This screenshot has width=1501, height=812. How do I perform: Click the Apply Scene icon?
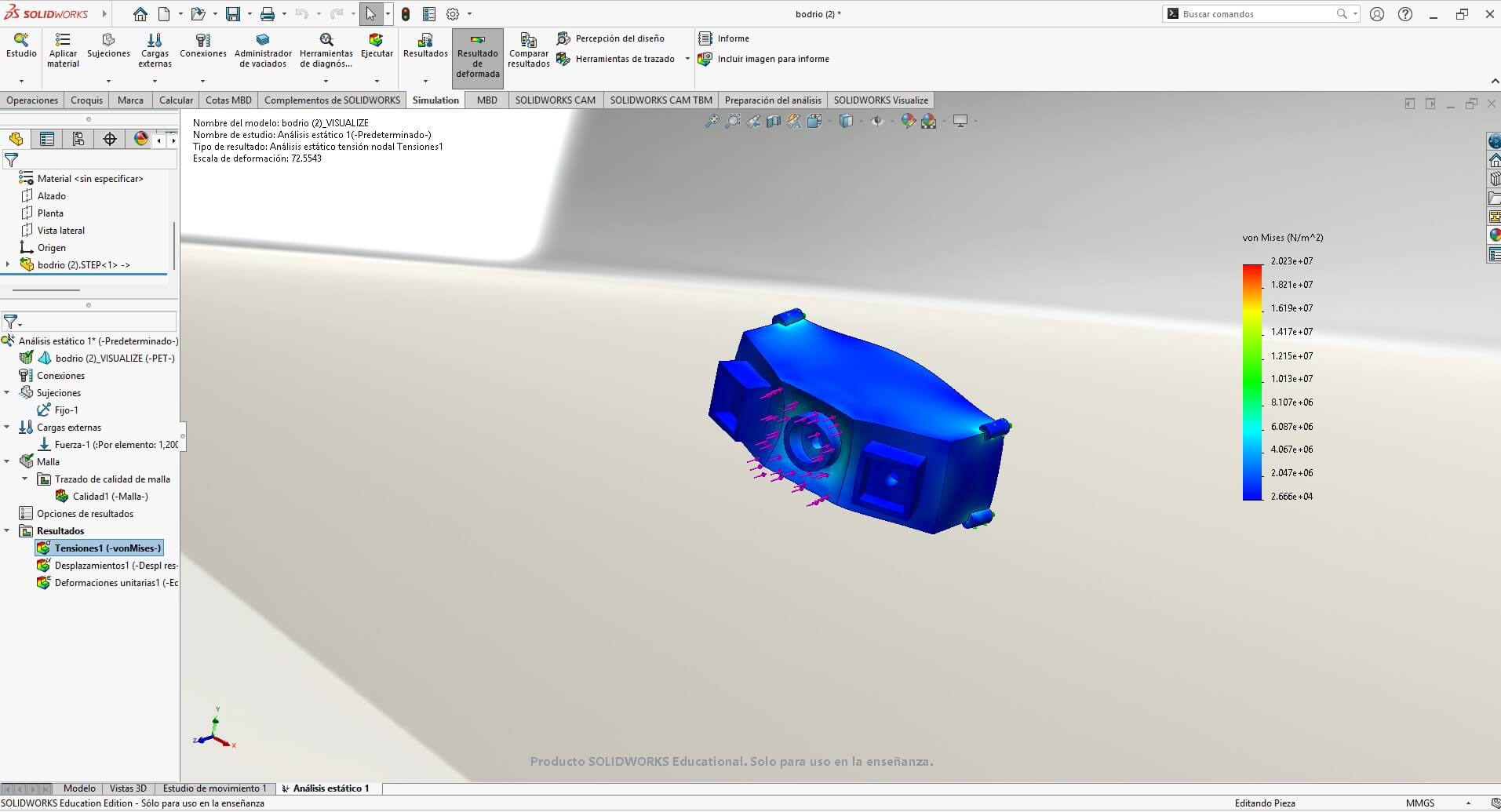929,121
